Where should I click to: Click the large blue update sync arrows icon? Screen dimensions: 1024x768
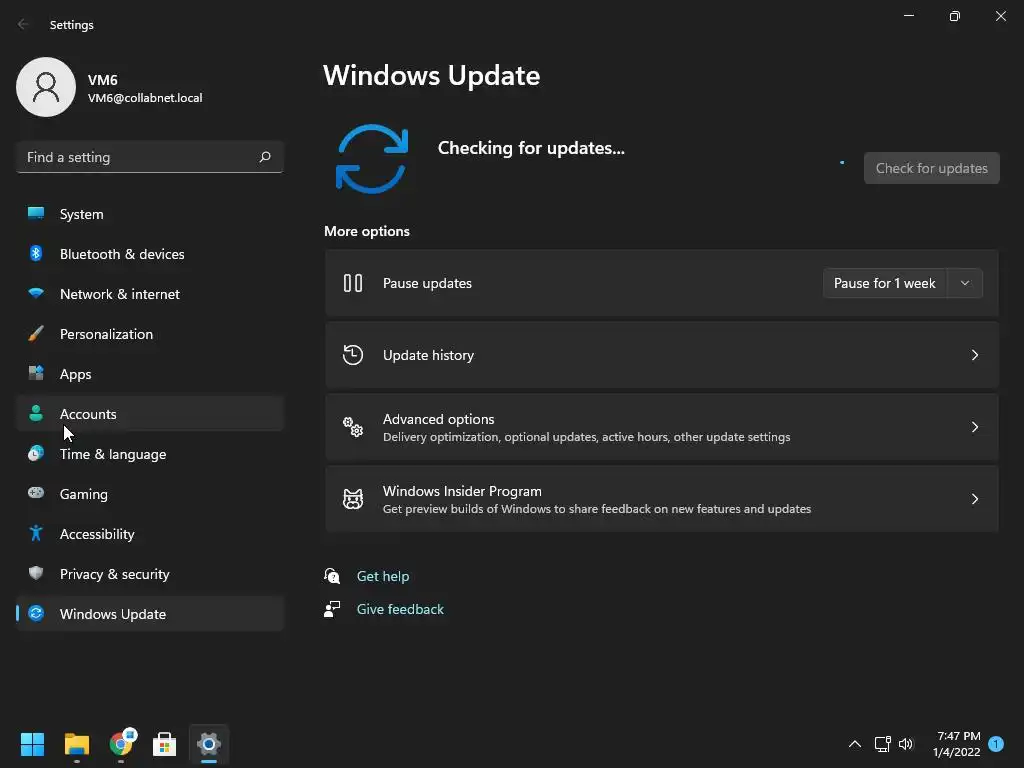tap(372, 159)
